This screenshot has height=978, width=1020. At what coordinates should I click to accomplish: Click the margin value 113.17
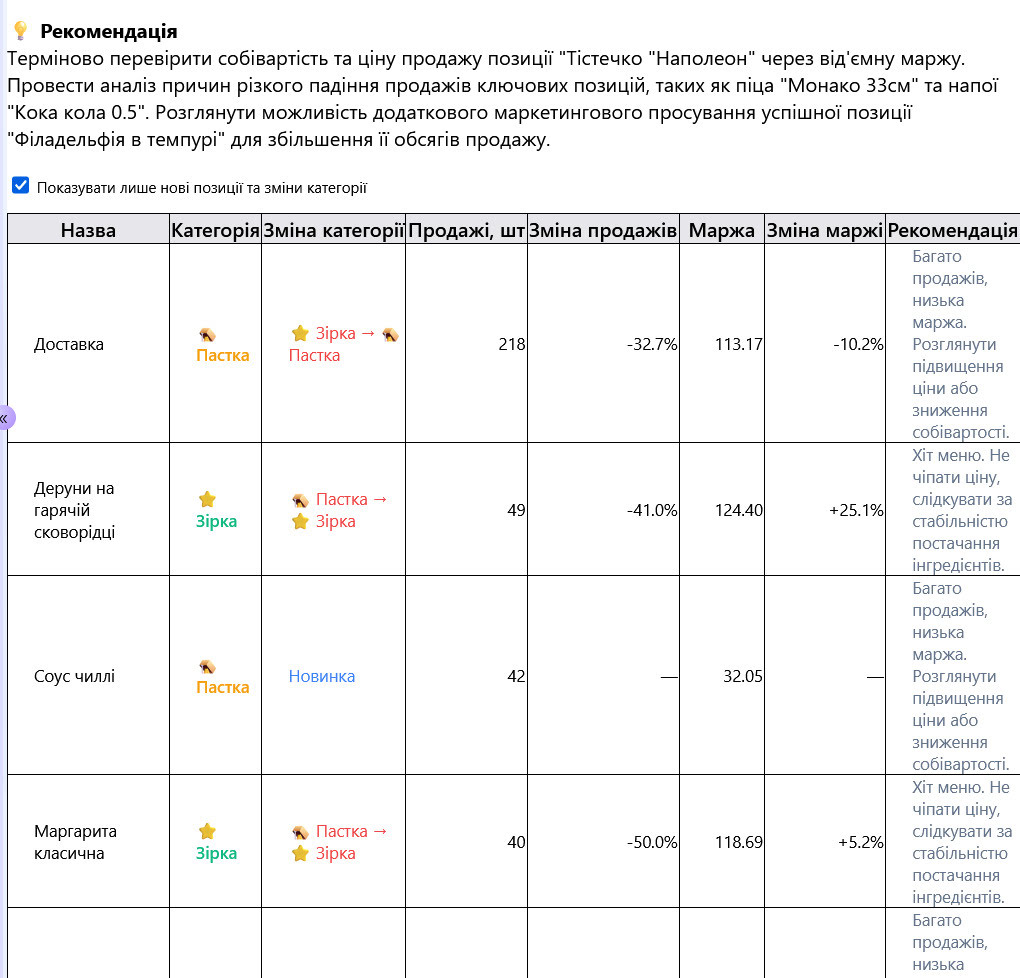coord(738,344)
